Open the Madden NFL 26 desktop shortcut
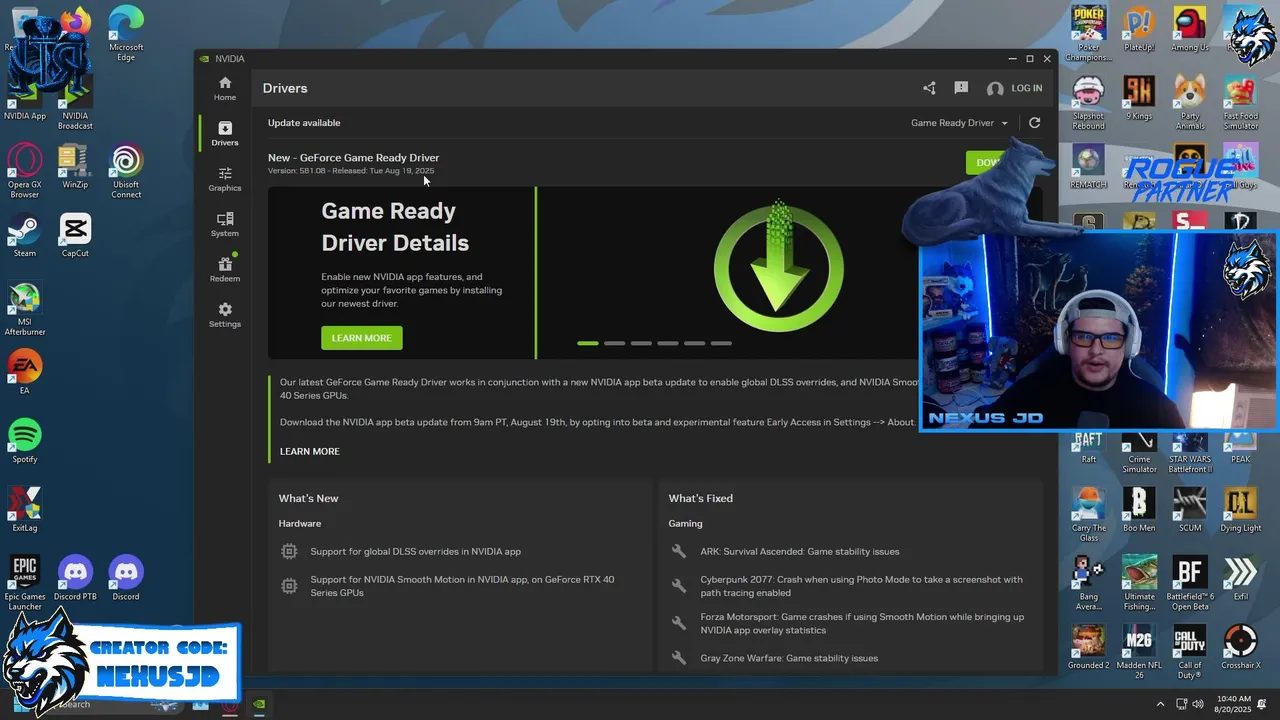The width and height of the screenshot is (1280, 720). [1139, 652]
